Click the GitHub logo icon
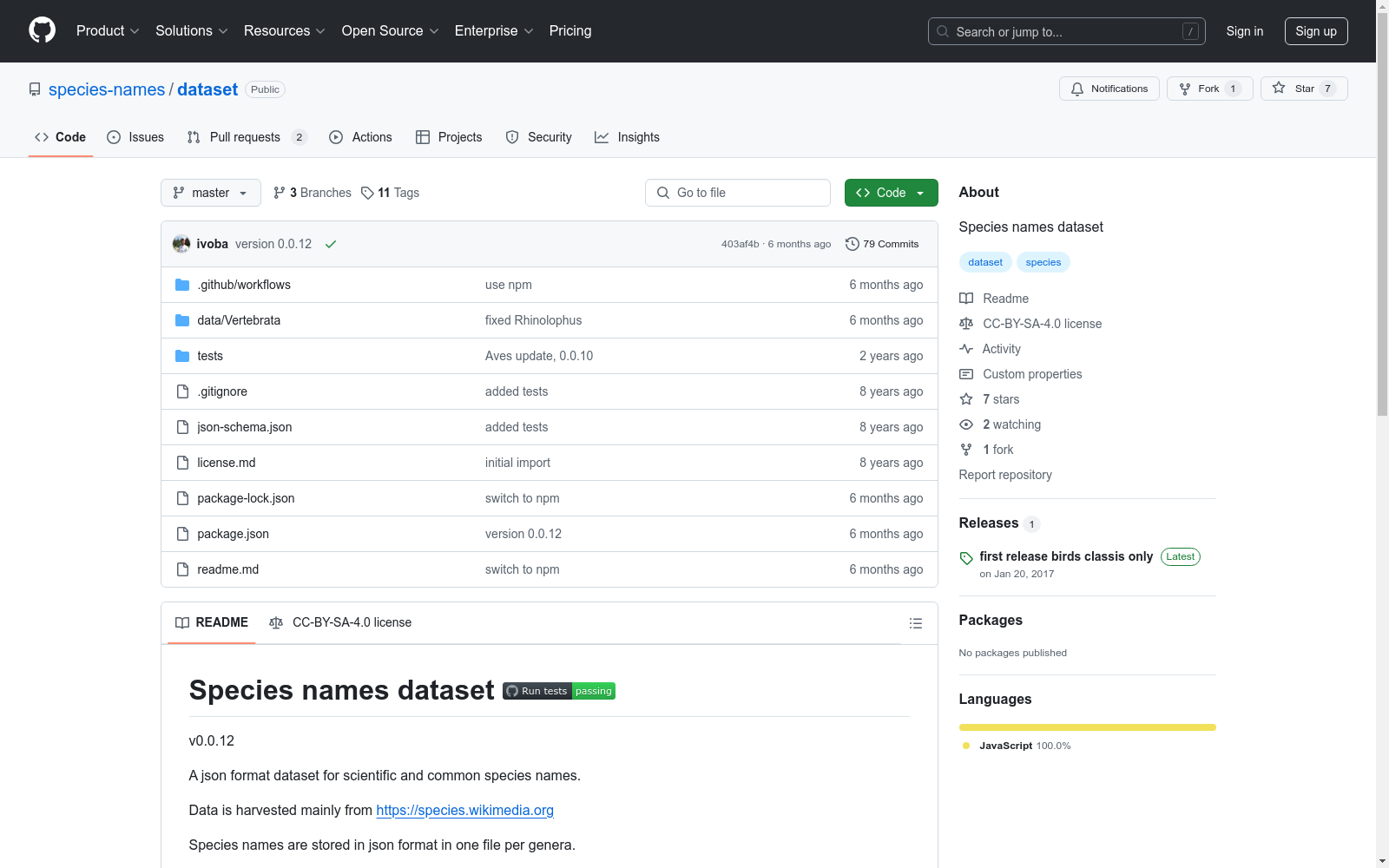This screenshot has width=1389, height=868. (42, 30)
